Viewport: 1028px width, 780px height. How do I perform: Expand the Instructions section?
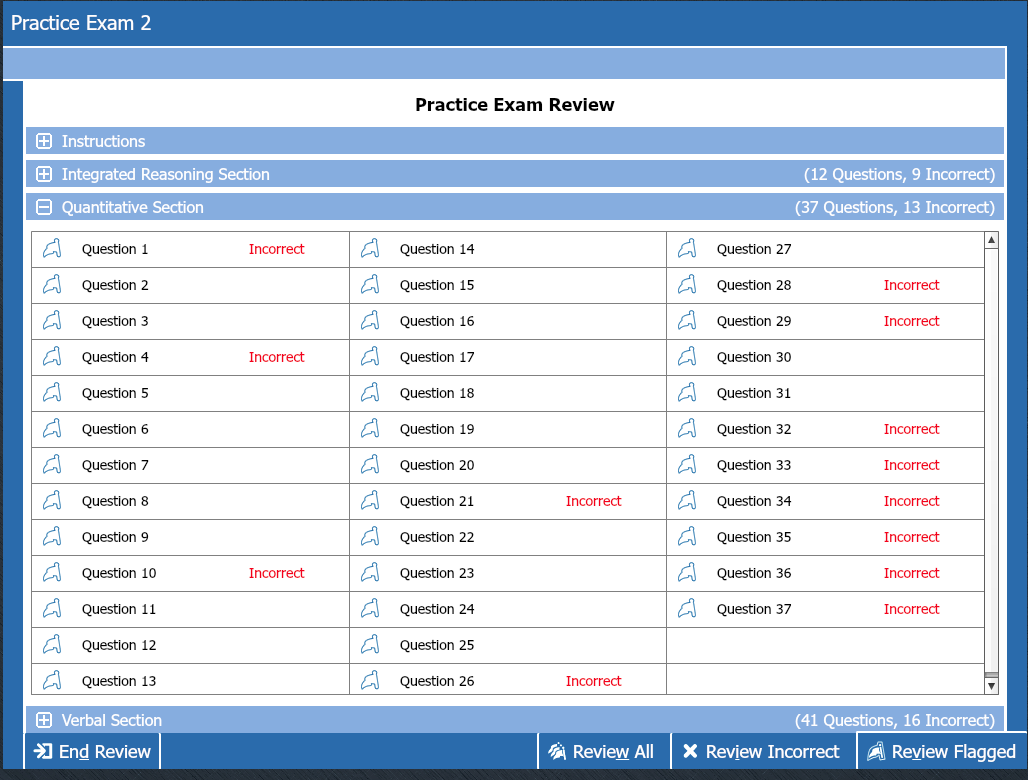(x=44, y=141)
